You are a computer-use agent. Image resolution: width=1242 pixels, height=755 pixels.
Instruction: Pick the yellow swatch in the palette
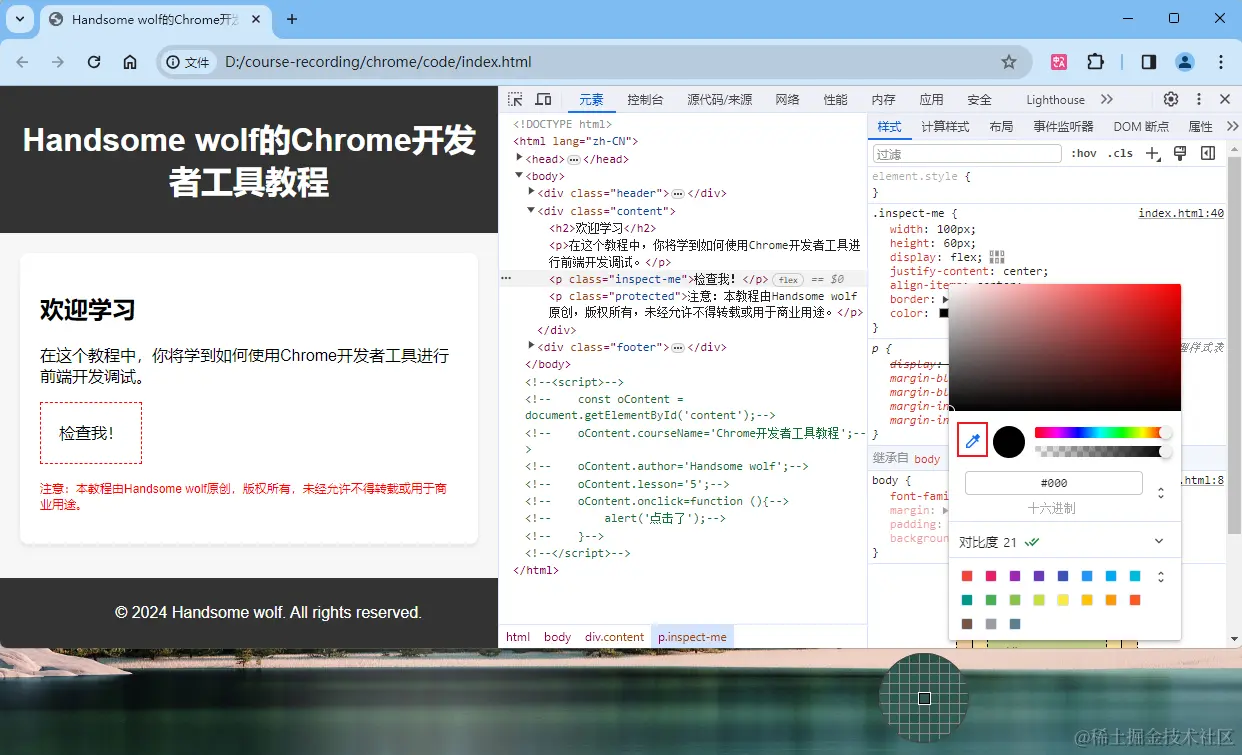point(1062,600)
